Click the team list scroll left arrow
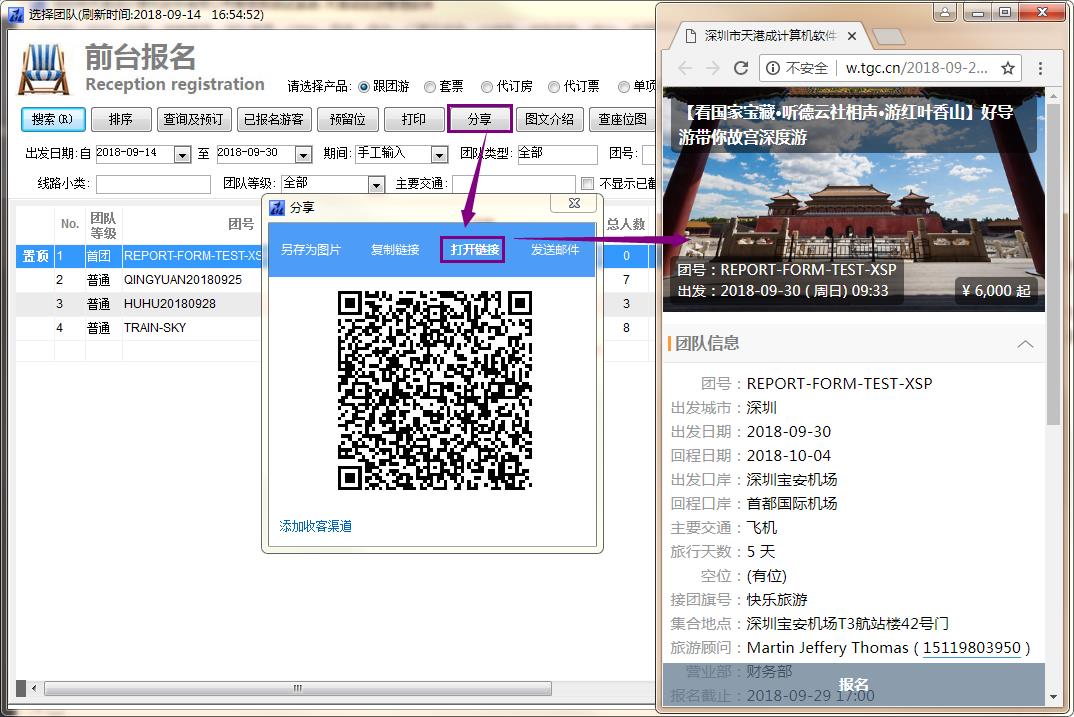Viewport: 1074px width, 717px height. coord(34,688)
